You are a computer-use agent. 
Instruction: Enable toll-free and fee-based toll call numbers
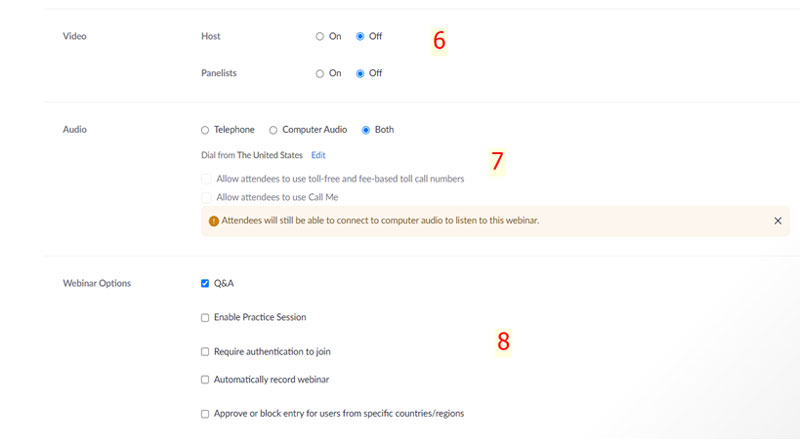click(207, 179)
